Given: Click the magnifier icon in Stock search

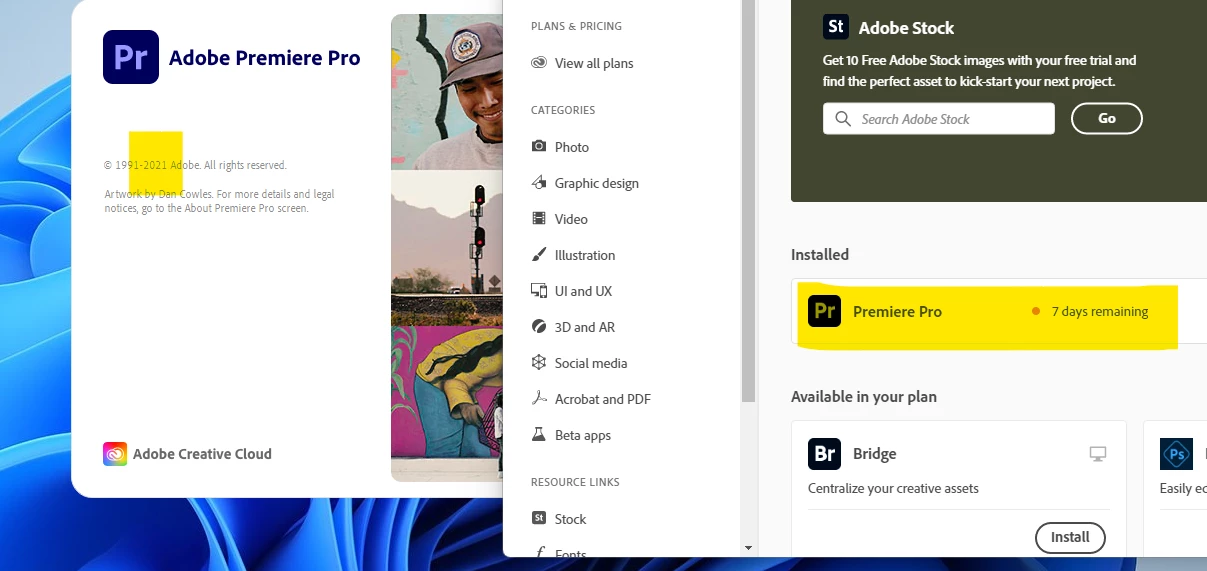Looking at the screenshot, I should tap(843, 119).
